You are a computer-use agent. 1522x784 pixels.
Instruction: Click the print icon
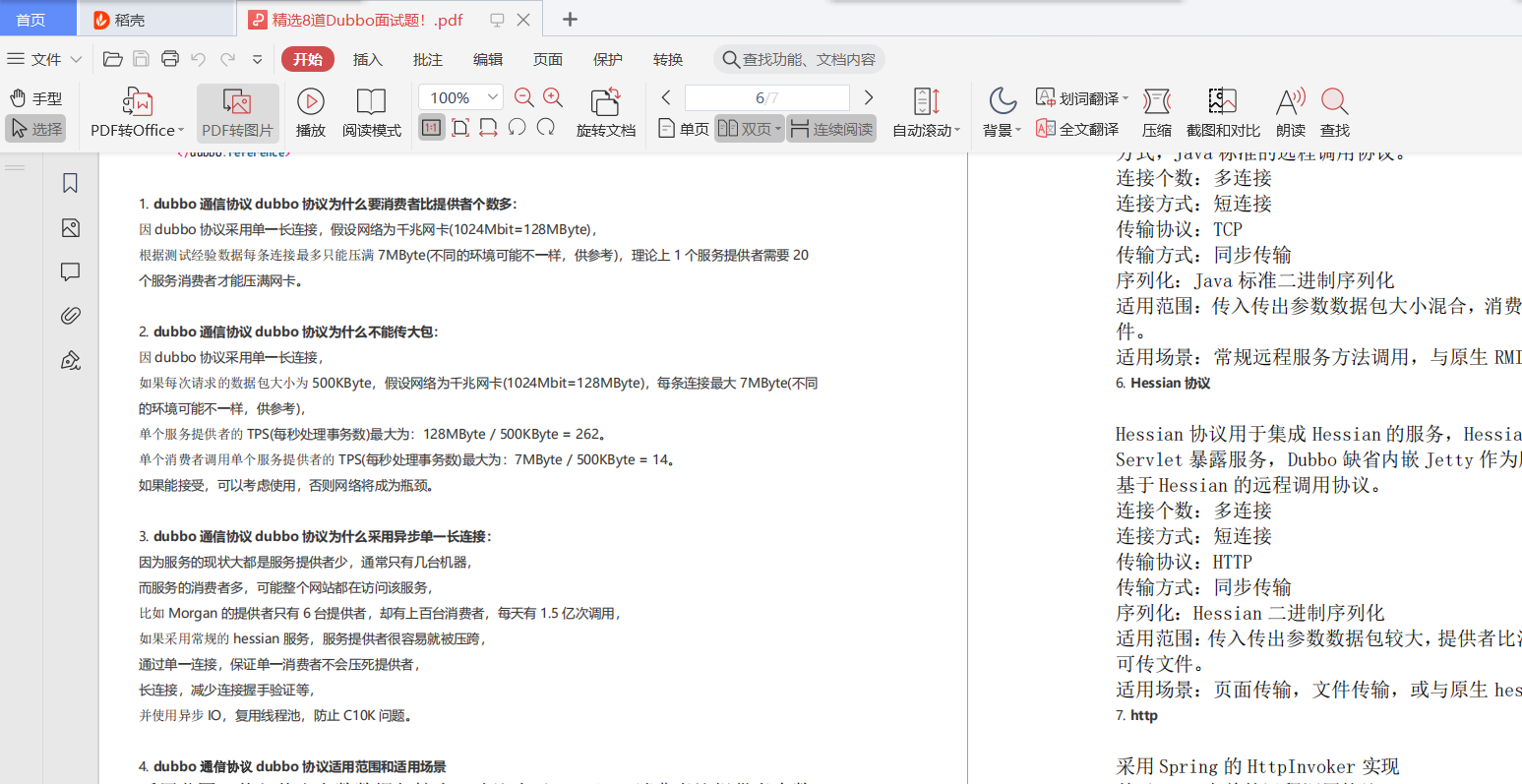(x=170, y=59)
